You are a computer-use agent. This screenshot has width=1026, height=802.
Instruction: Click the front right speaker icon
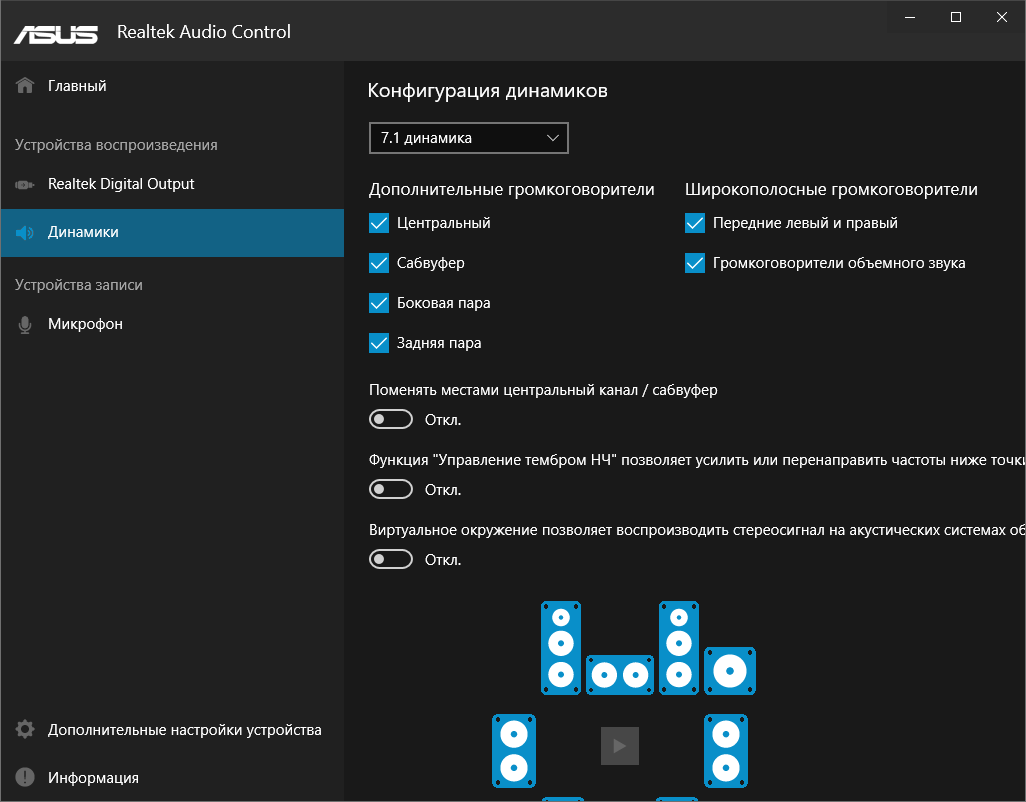point(679,647)
